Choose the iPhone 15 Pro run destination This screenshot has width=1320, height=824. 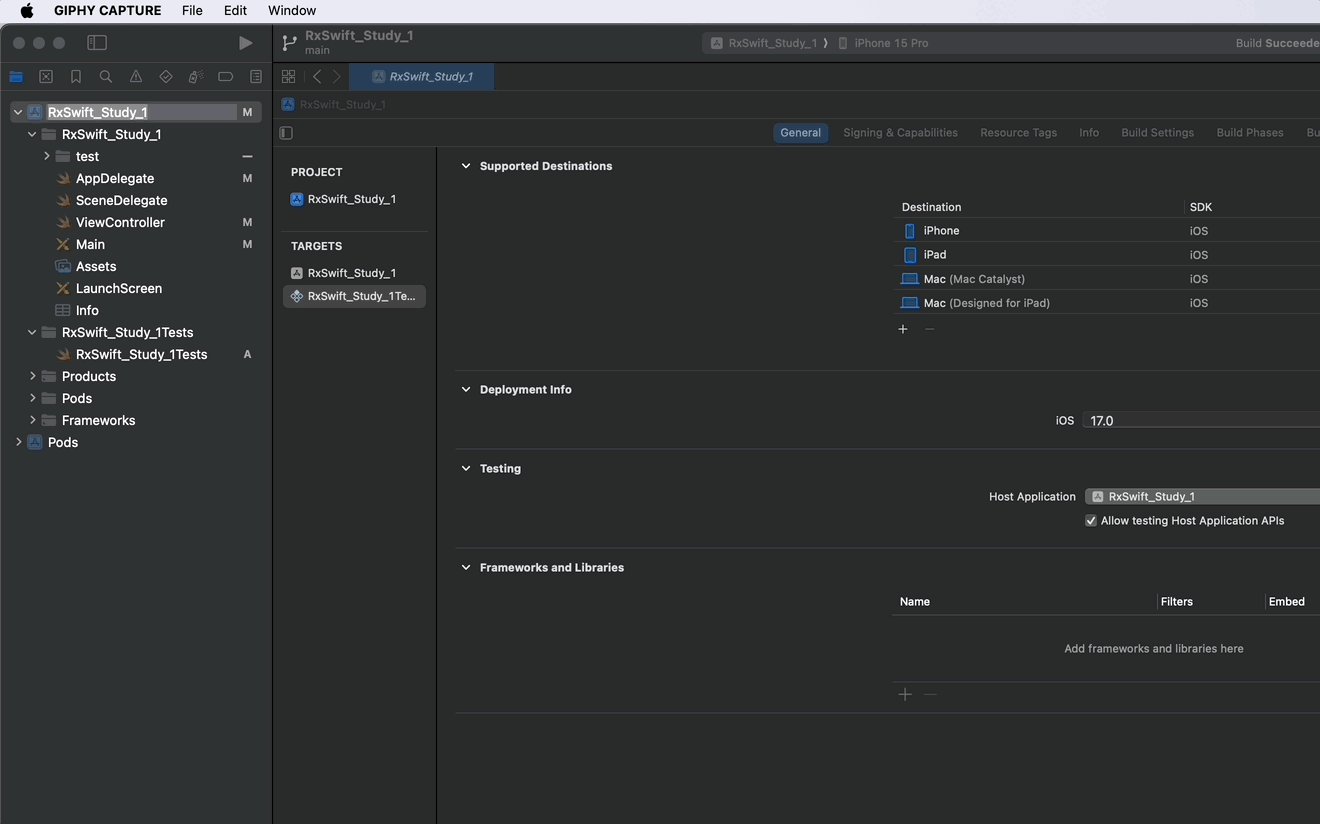883,43
